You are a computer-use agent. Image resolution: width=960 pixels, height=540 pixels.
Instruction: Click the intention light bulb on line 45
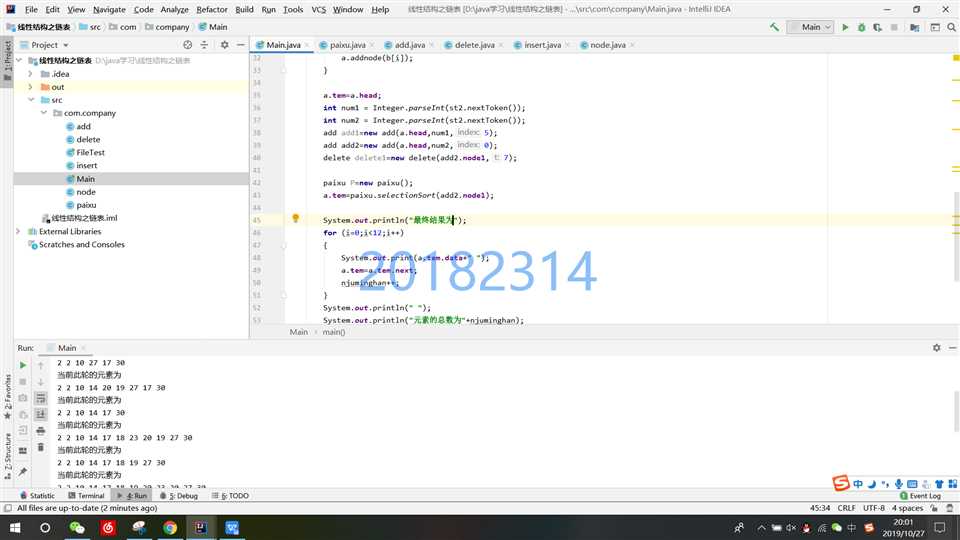click(295, 219)
